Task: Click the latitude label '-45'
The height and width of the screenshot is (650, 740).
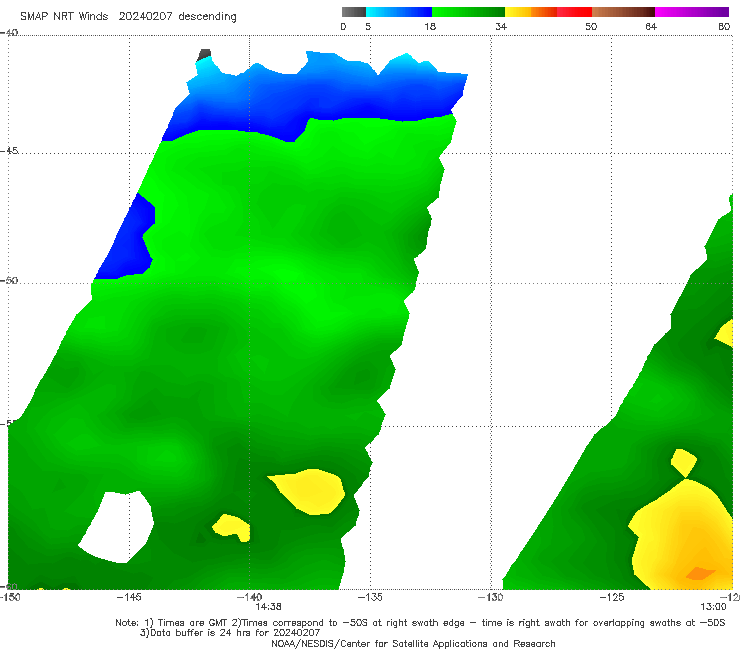Action: coord(9,151)
